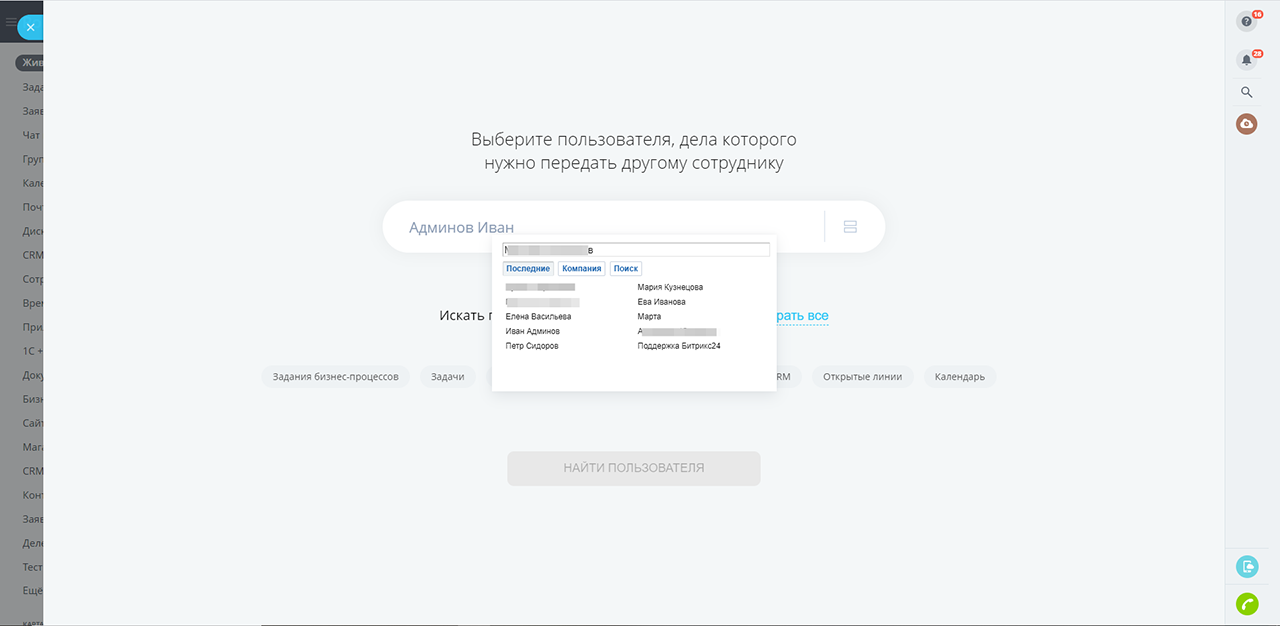
Task: Open the highlighted Живая лента sidebar item
Action: (x=30, y=63)
